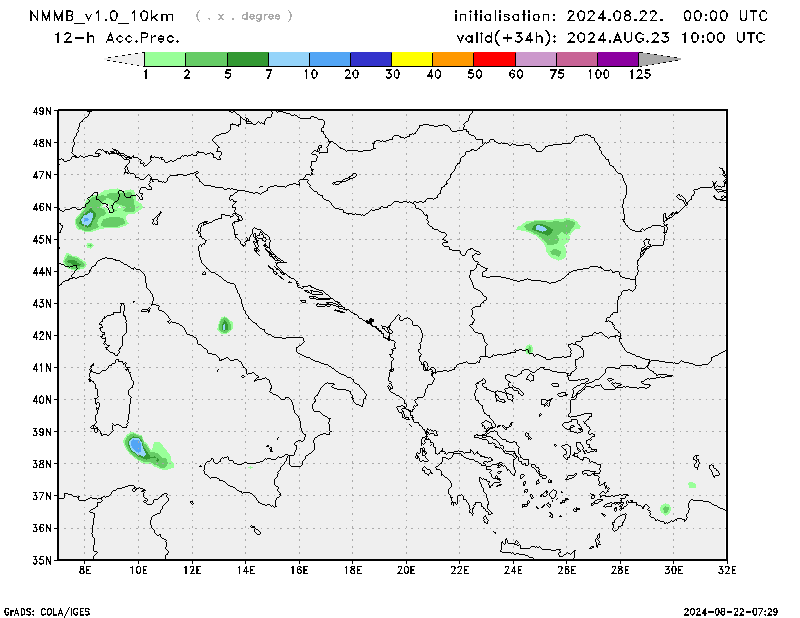The height and width of the screenshot is (618, 800).
Task: Click the 12-h Acc.Prec. label
Action: pyautogui.click(x=117, y=38)
